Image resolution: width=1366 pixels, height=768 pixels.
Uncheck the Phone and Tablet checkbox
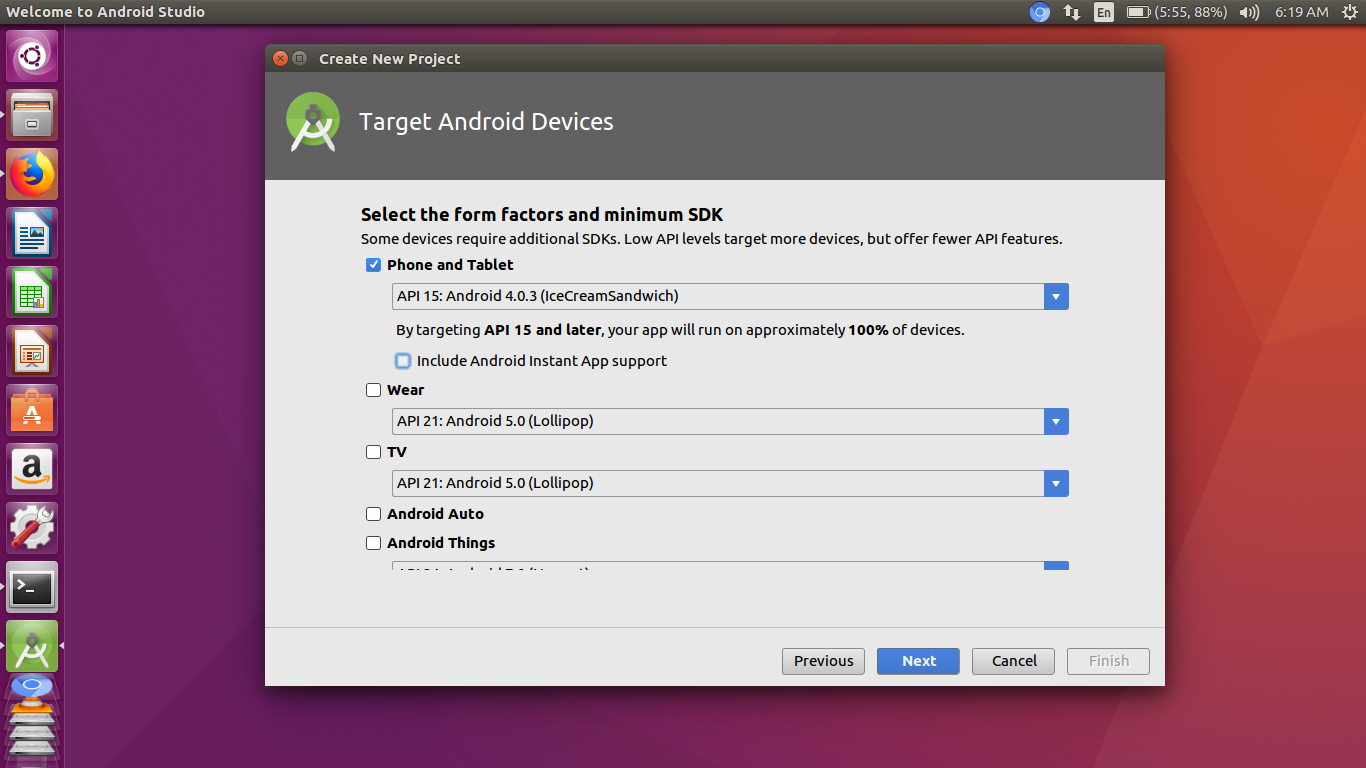pos(373,265)
